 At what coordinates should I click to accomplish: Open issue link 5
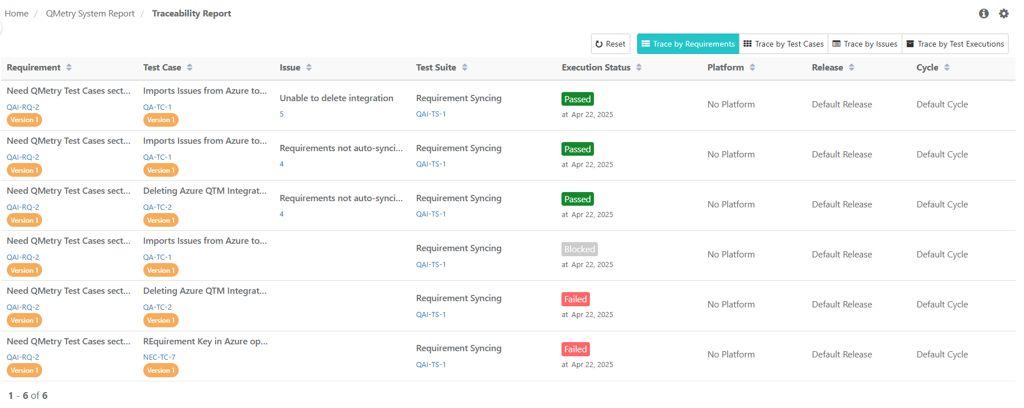click(281, 114)
